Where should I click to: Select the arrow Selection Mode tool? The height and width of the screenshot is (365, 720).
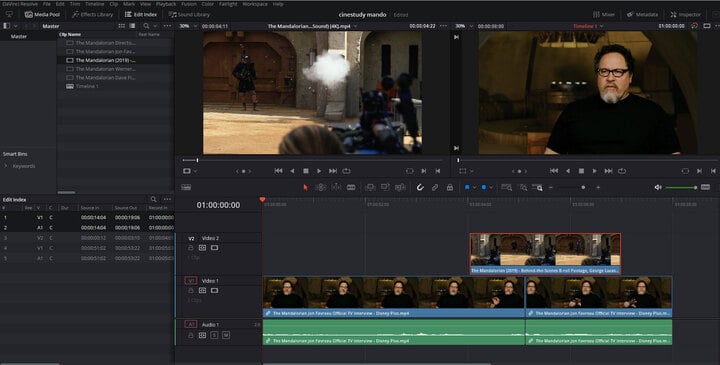click(305, 187)
